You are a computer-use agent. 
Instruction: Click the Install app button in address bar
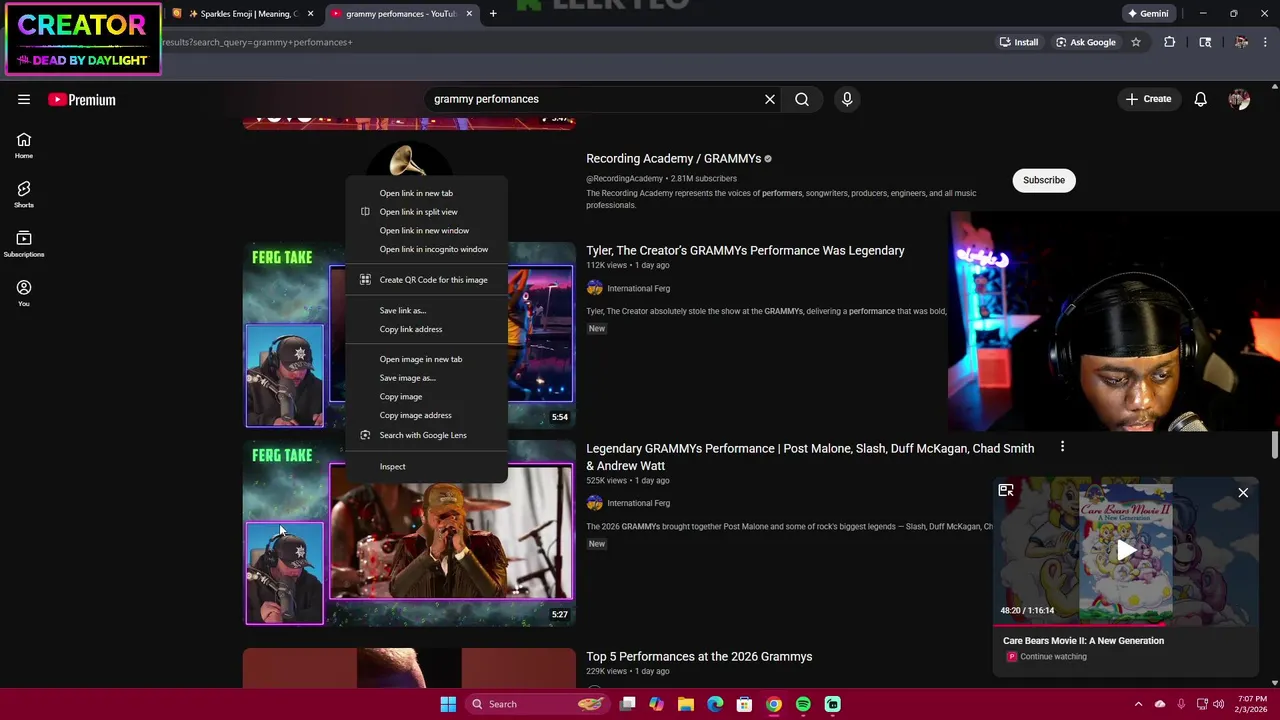pyautogui.click(x=1019, y=42)
